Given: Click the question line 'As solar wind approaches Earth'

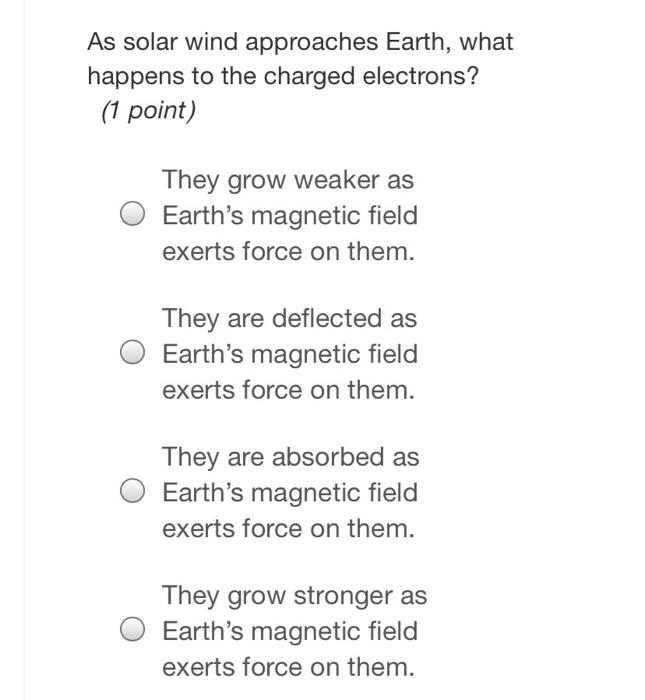Looking at the screenshot, I should point(269,42).
